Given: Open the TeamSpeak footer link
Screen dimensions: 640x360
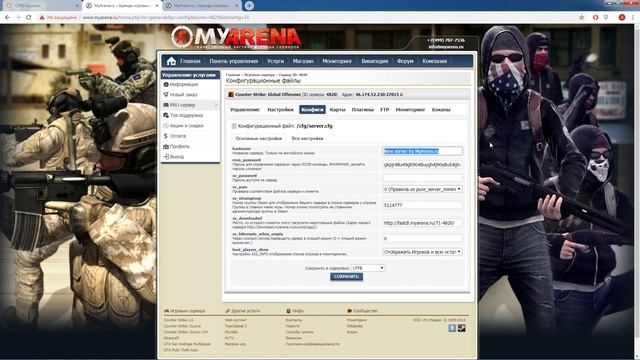Looking at the screenshot, I should [236, 326].
